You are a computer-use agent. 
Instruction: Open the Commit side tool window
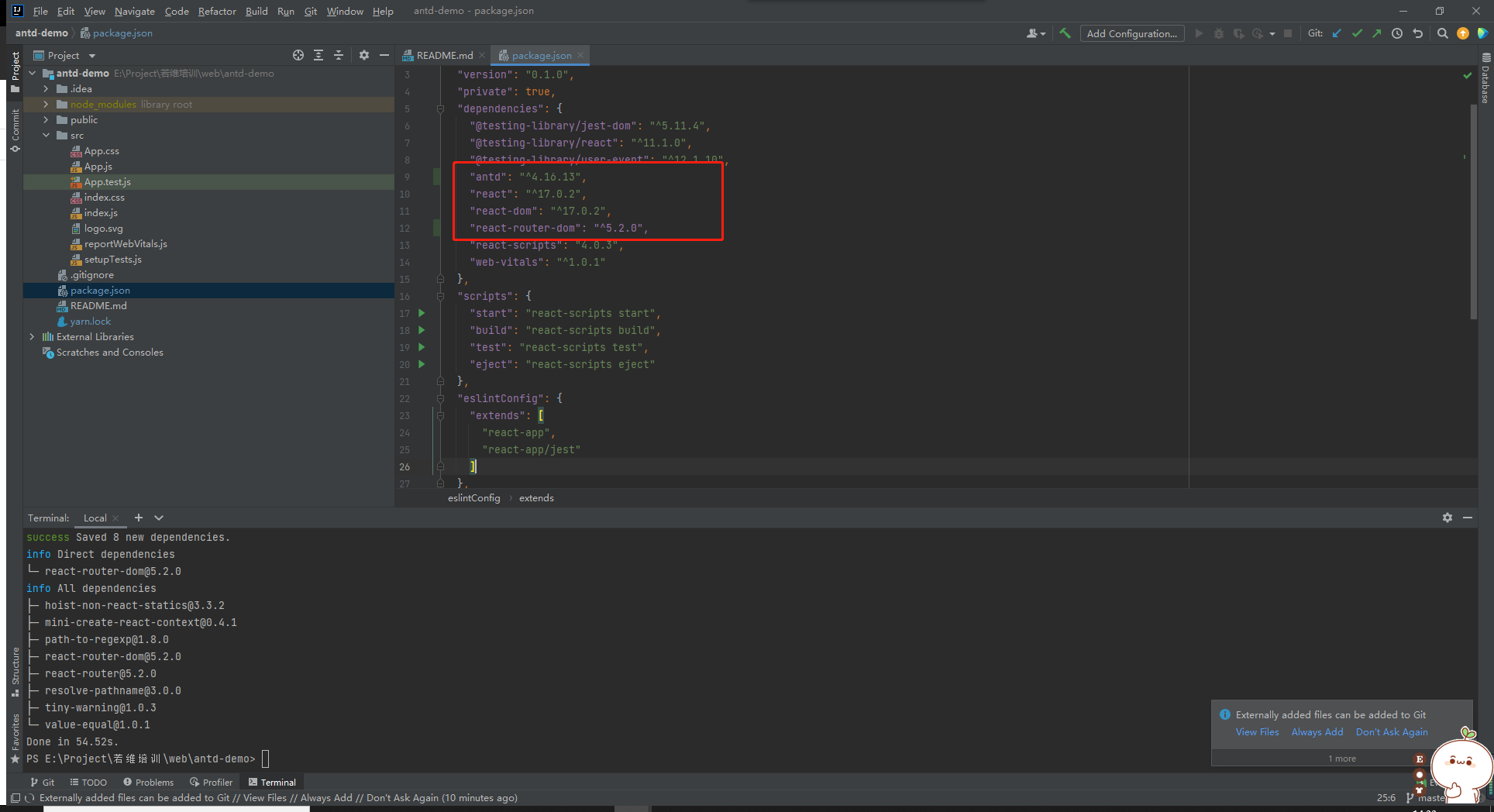coord(15,130)
